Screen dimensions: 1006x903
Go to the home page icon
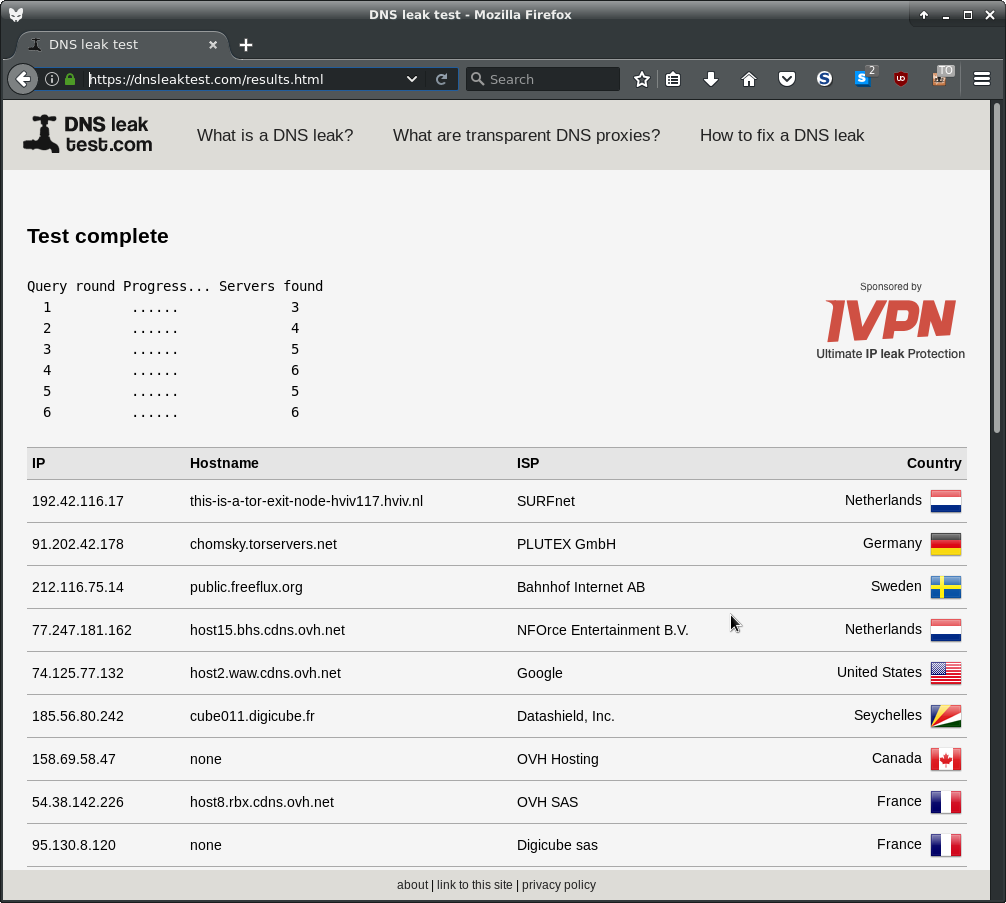(749, 79)
